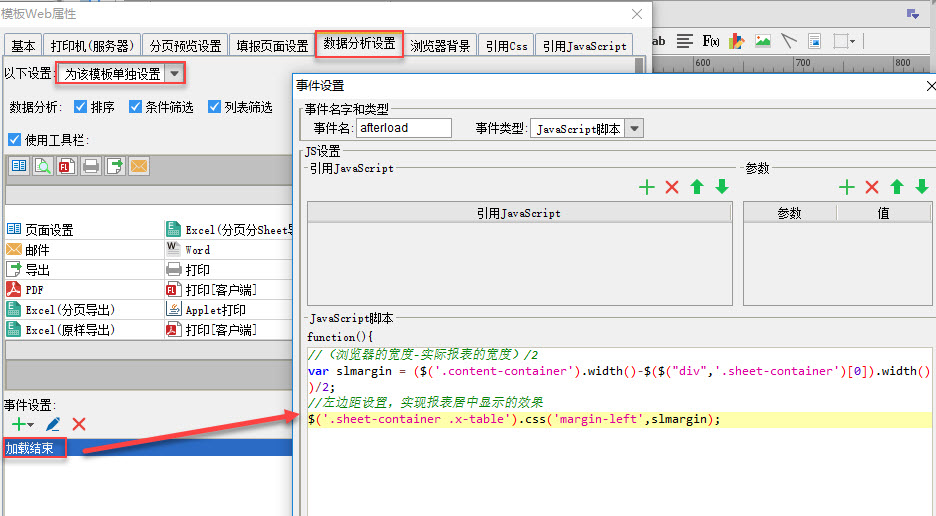Viewport: 936px width, 516px height.
Task: Open the border dropdown in designer toolbar
Action: (x=844, y=41)
